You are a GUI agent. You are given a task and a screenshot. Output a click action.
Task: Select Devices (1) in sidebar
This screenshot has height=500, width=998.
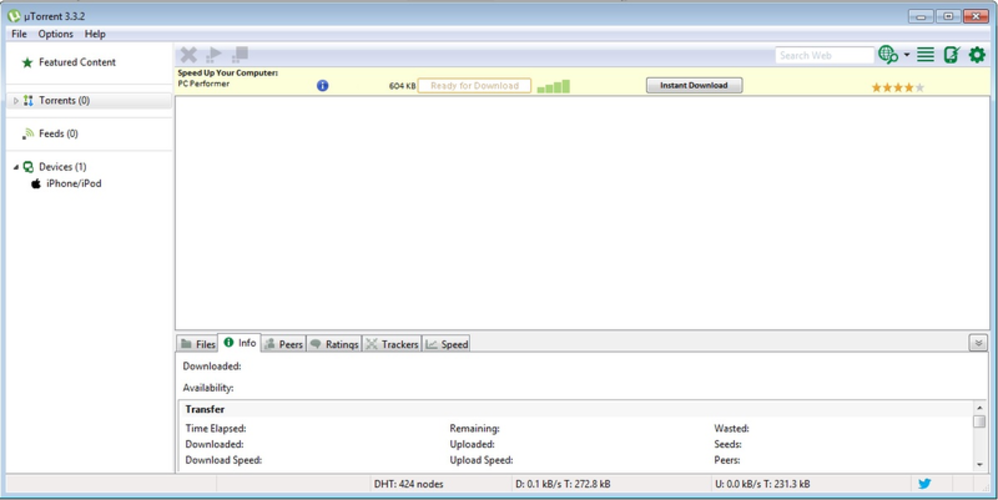coord(62,167)
